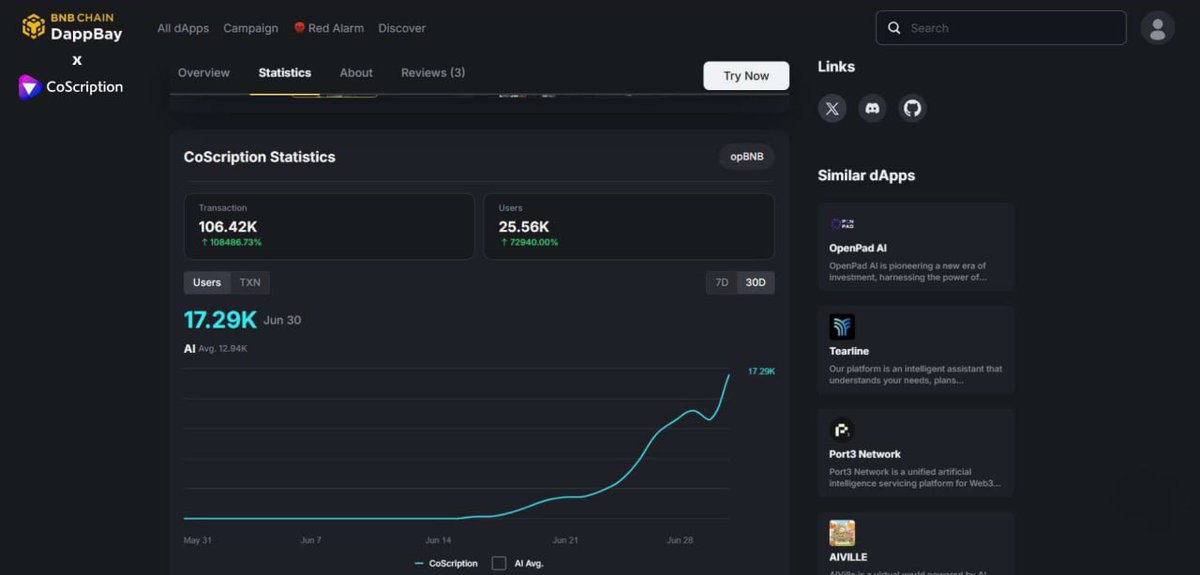The width and height of the screenshot is (1200, 575).
Task: Focus the Search input field
Action: coord(1001,28)
